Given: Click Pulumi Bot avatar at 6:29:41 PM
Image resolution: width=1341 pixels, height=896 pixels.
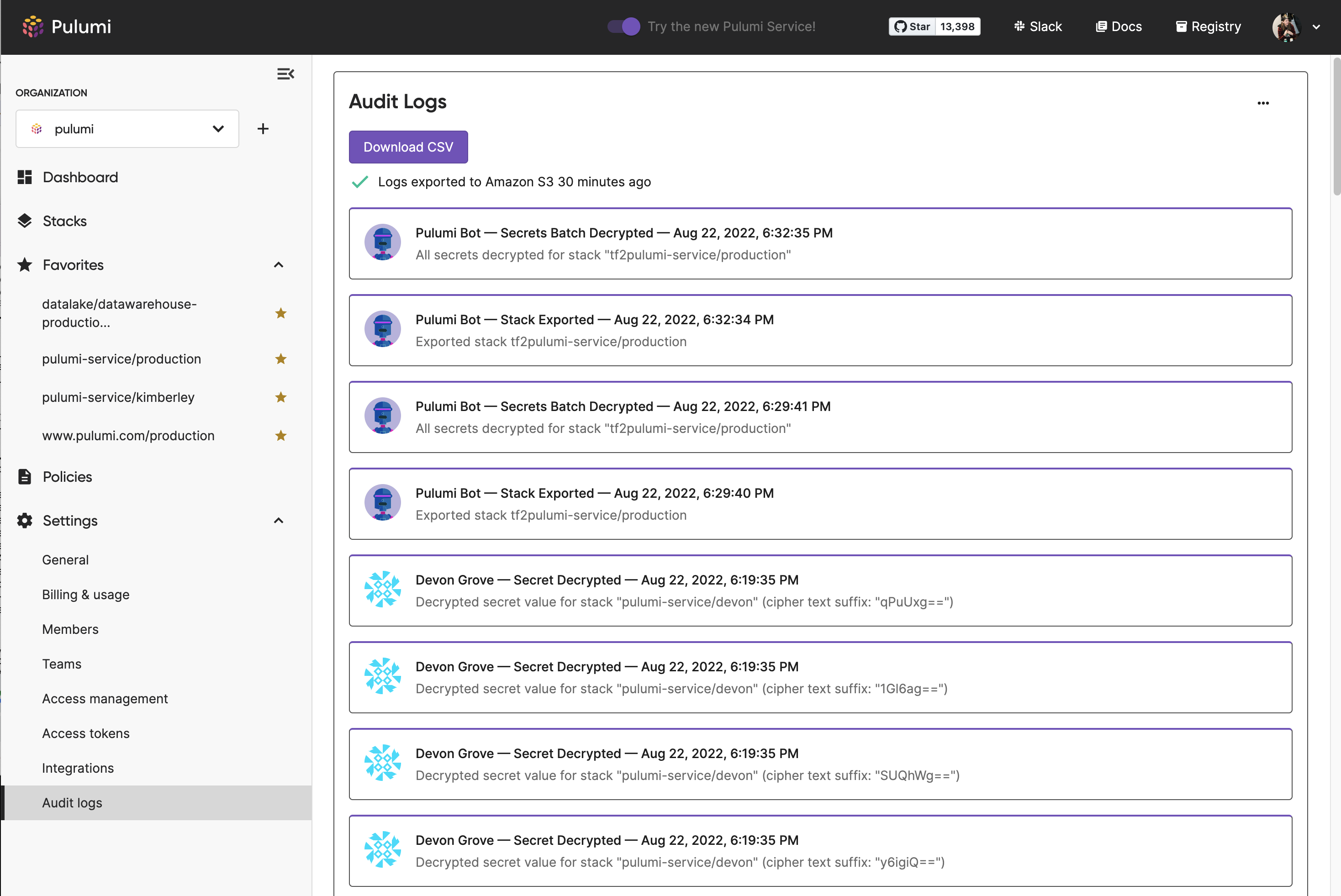Looking at the screenshot, I should (x=382, y=416).
